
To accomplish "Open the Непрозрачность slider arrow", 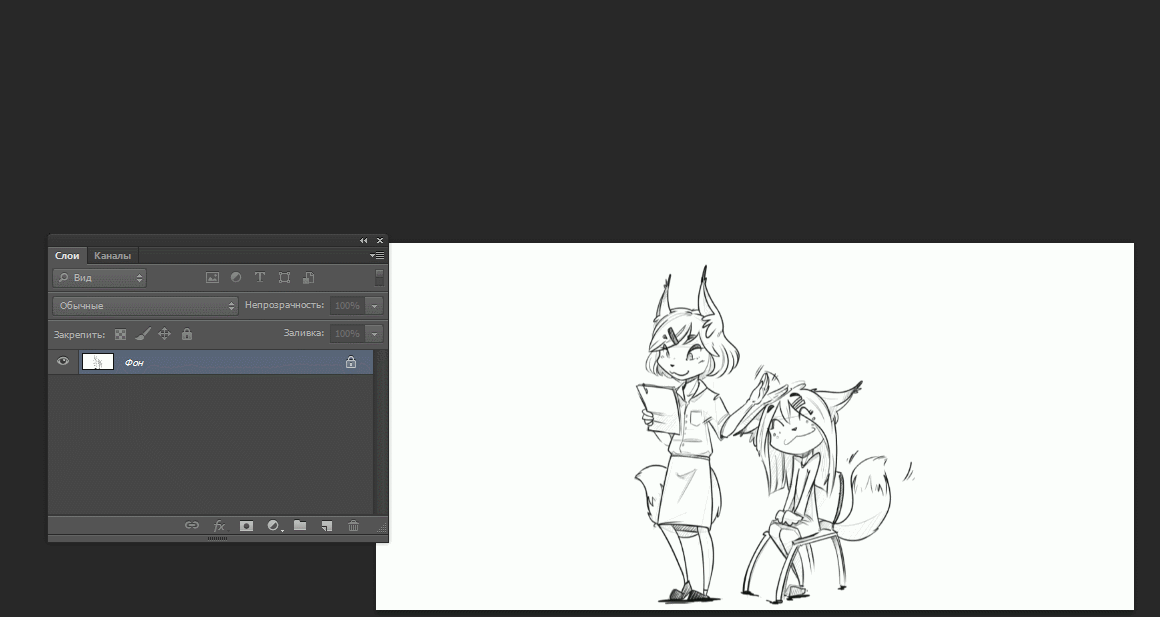I will (x=374, y=306).
